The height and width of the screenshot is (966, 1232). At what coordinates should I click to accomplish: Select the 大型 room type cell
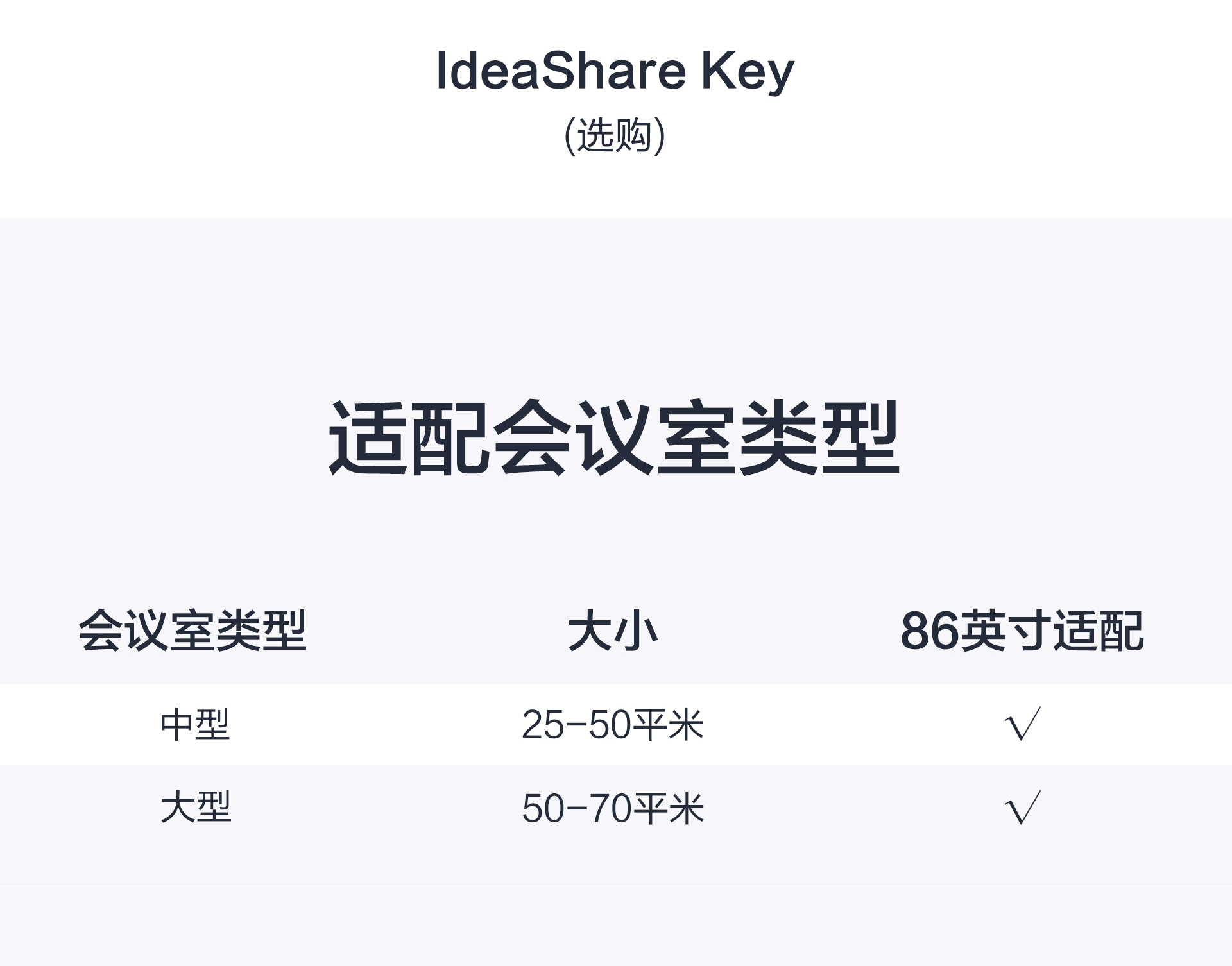coord(195,807)
